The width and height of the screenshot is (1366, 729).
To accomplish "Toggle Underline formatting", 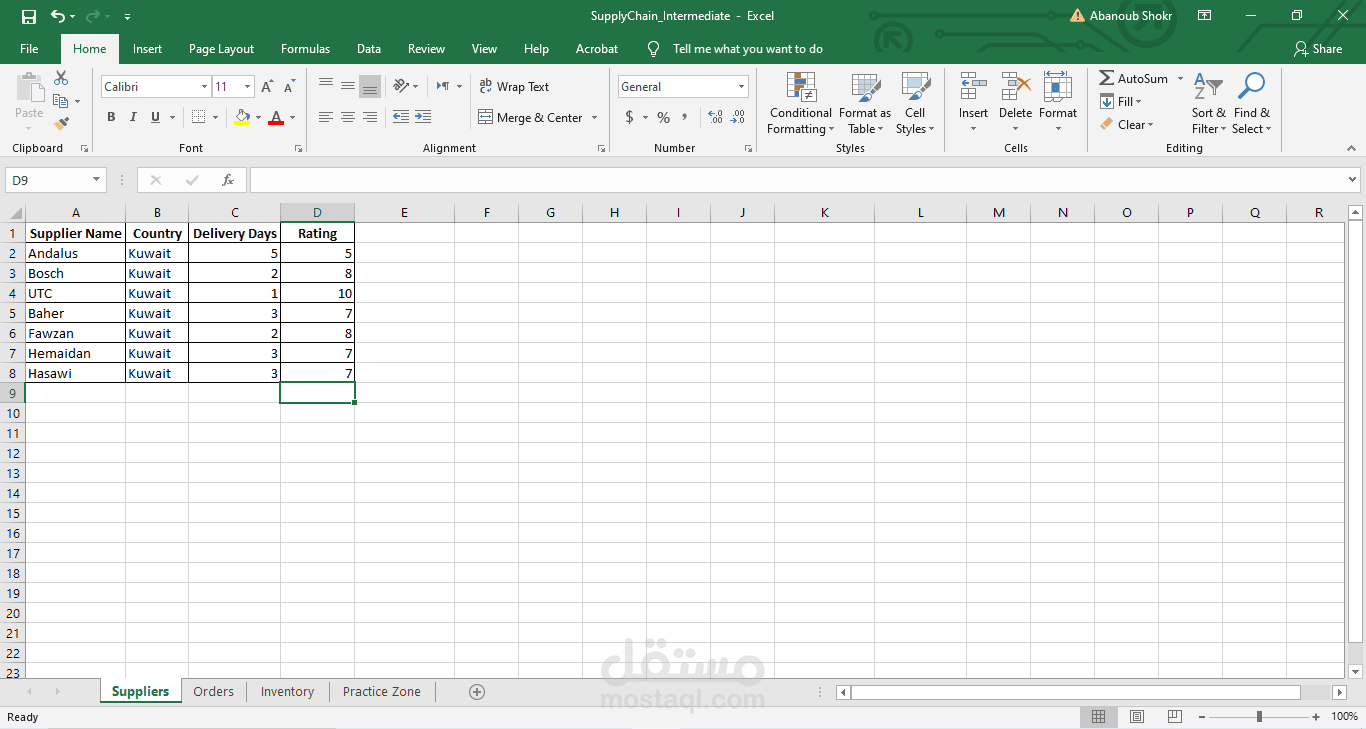I will tap(155, 117).
